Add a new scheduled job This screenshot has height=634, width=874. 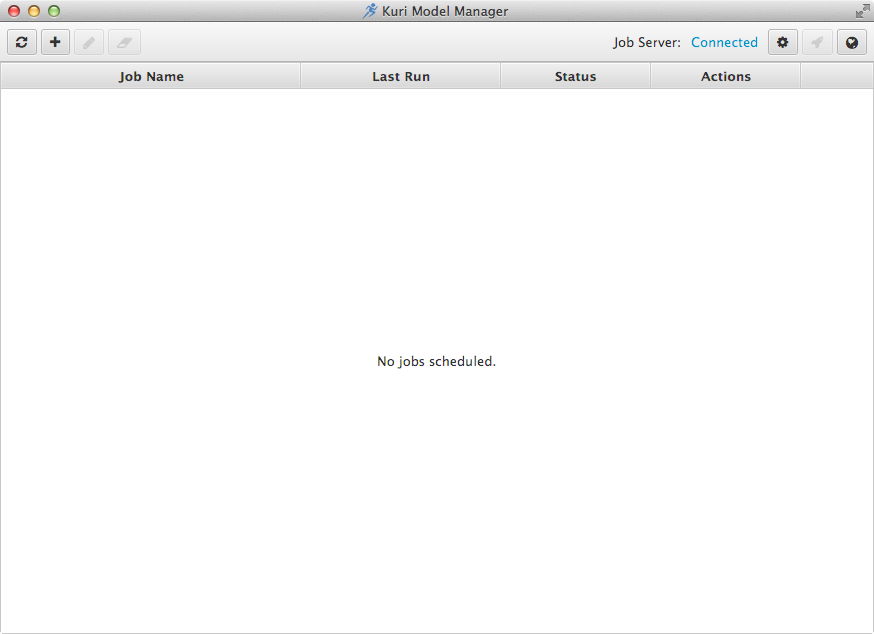[x=55, y=42]
